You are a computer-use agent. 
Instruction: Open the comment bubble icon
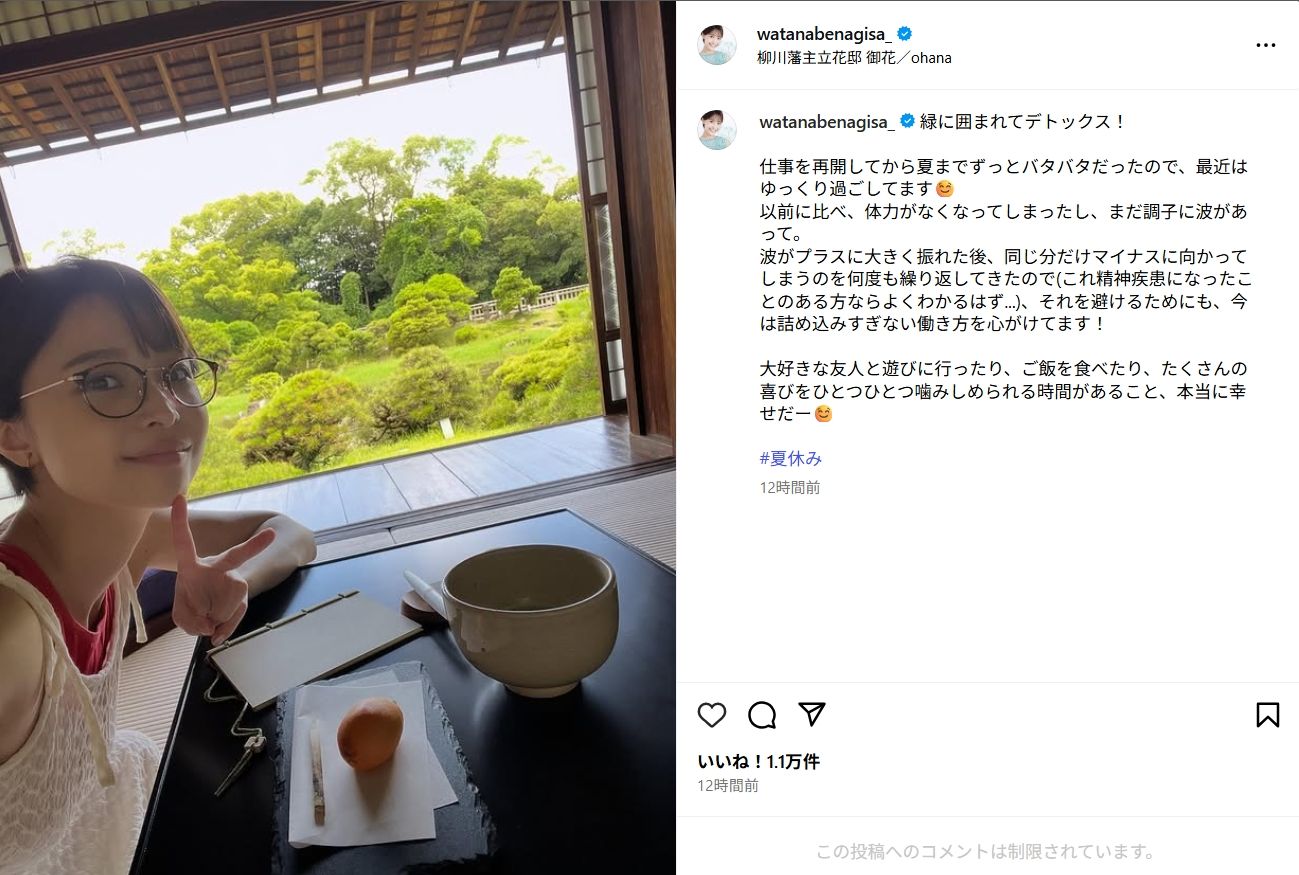click(762, 715)
